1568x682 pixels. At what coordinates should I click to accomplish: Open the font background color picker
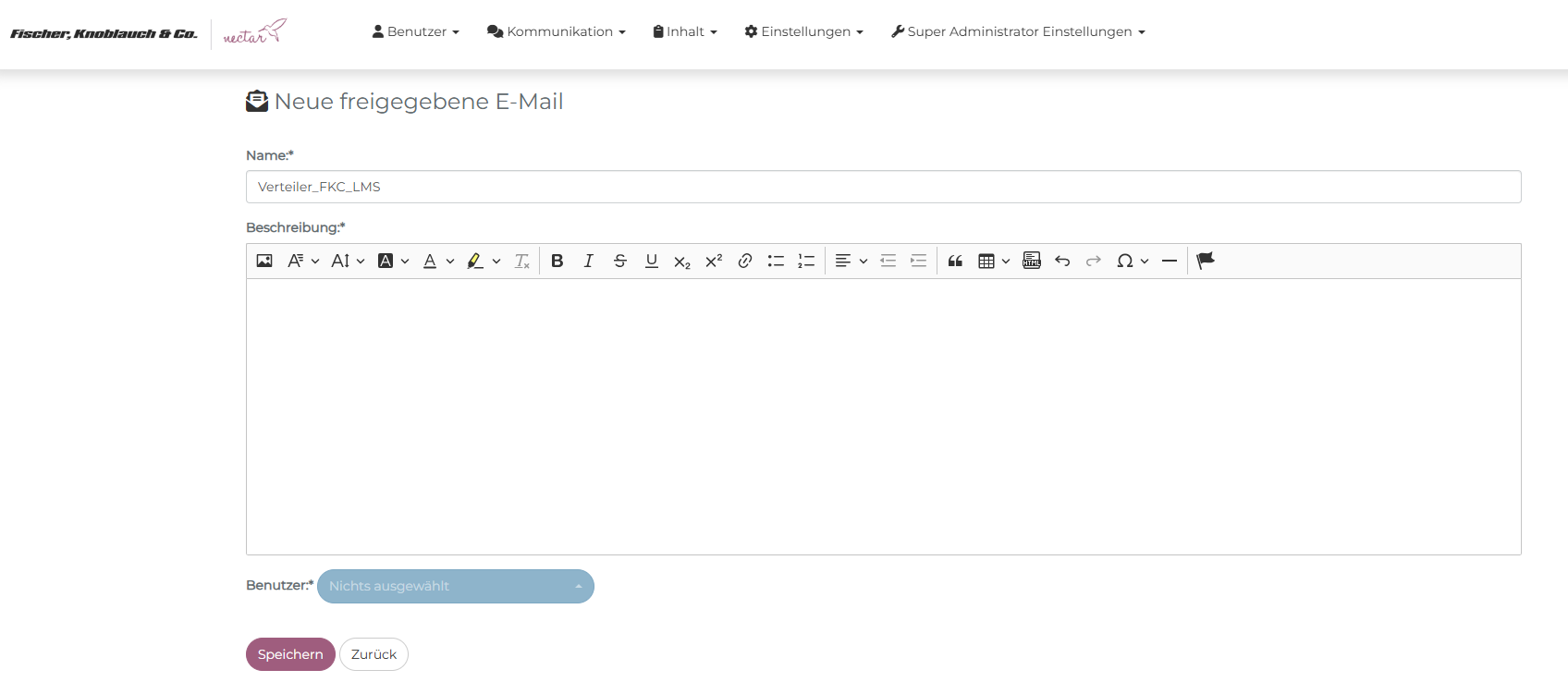pyautogui.click(x=393, y=262)
